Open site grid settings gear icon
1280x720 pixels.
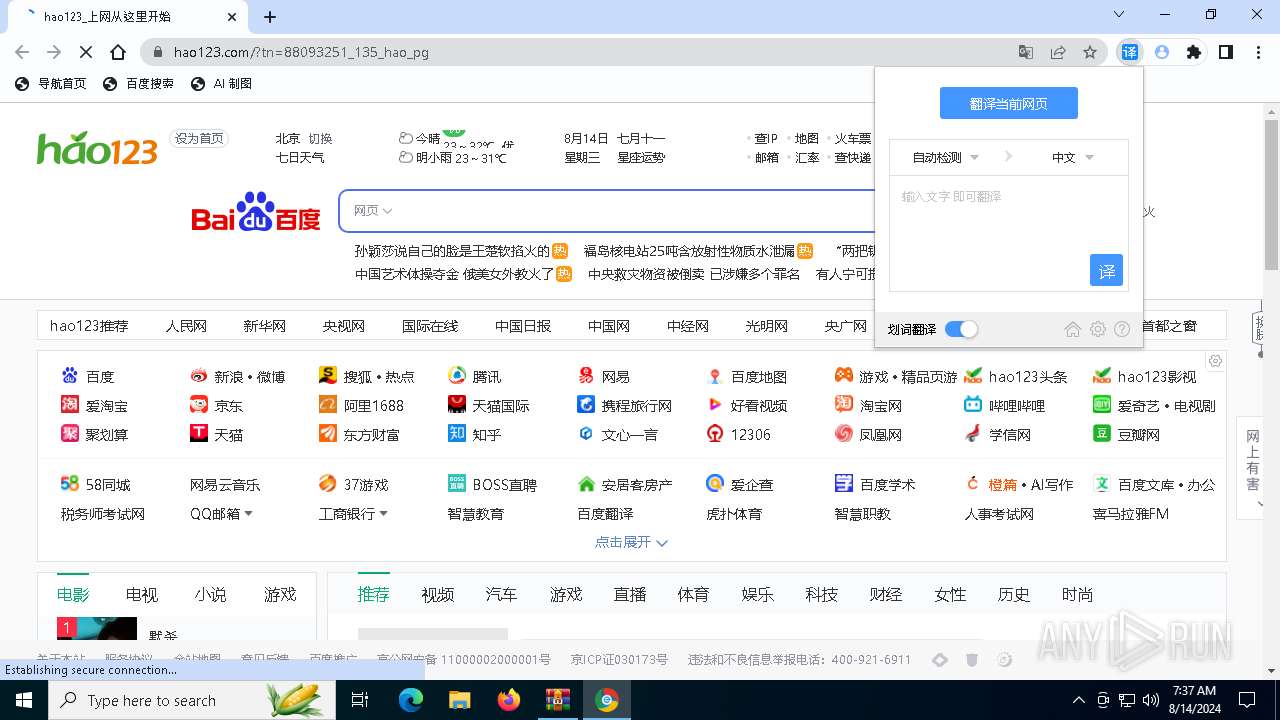pos(1215,361)
